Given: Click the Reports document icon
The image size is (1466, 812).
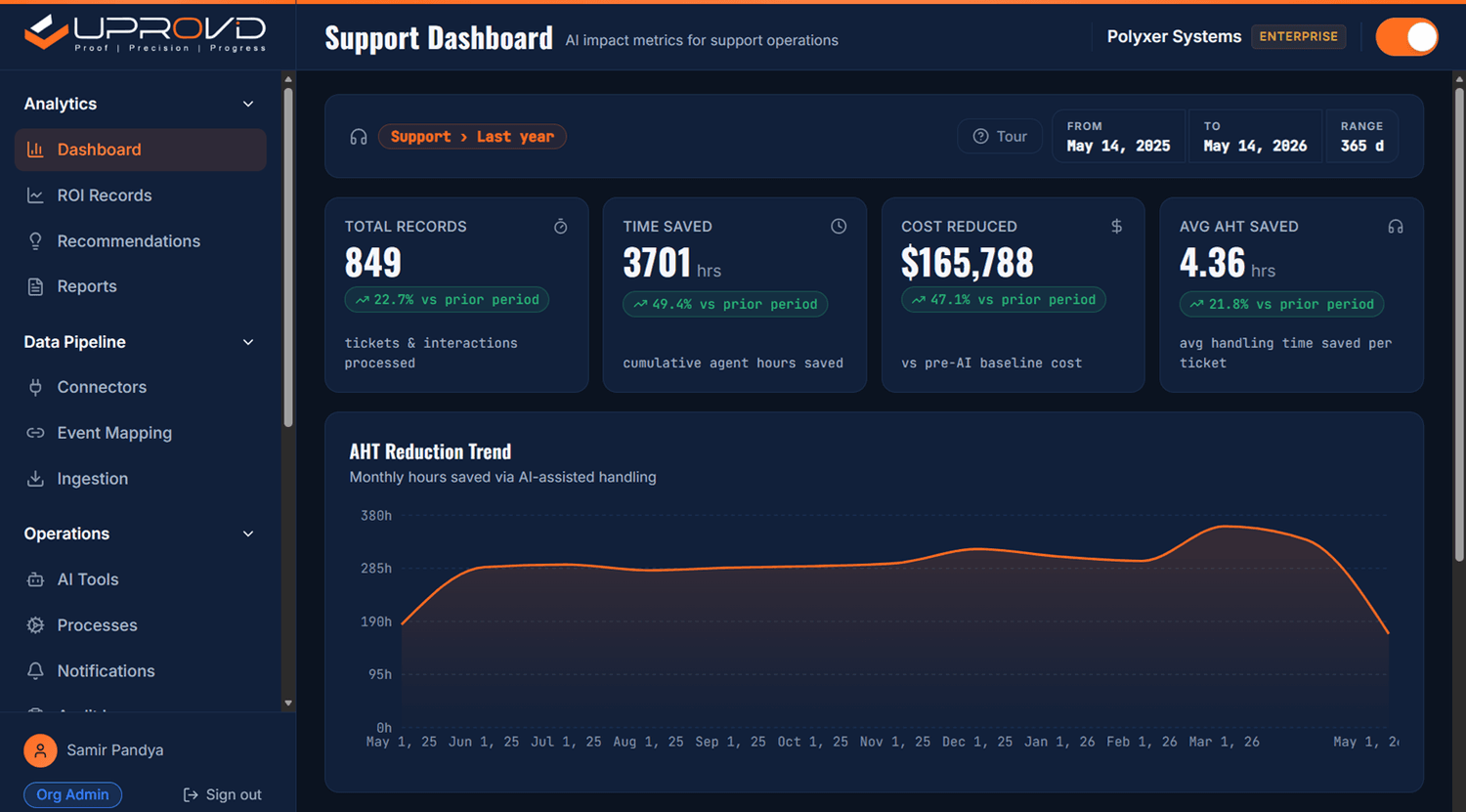Looking at the screenshot, I should pos(35,286).
